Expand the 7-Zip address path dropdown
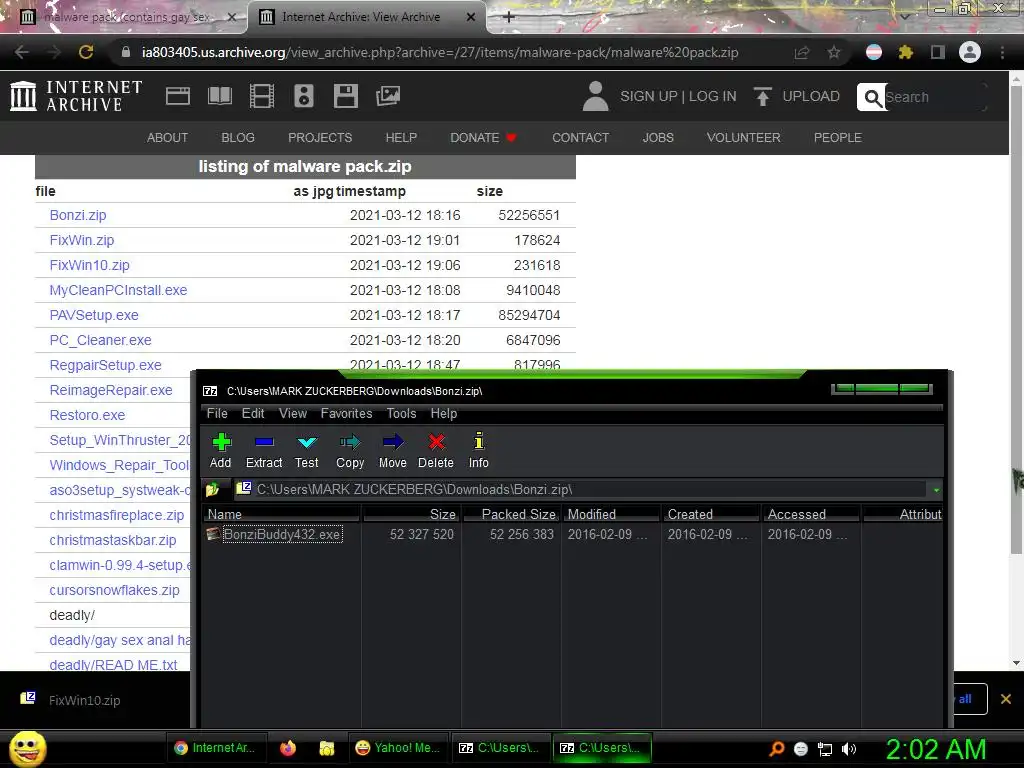 point(936,490)
